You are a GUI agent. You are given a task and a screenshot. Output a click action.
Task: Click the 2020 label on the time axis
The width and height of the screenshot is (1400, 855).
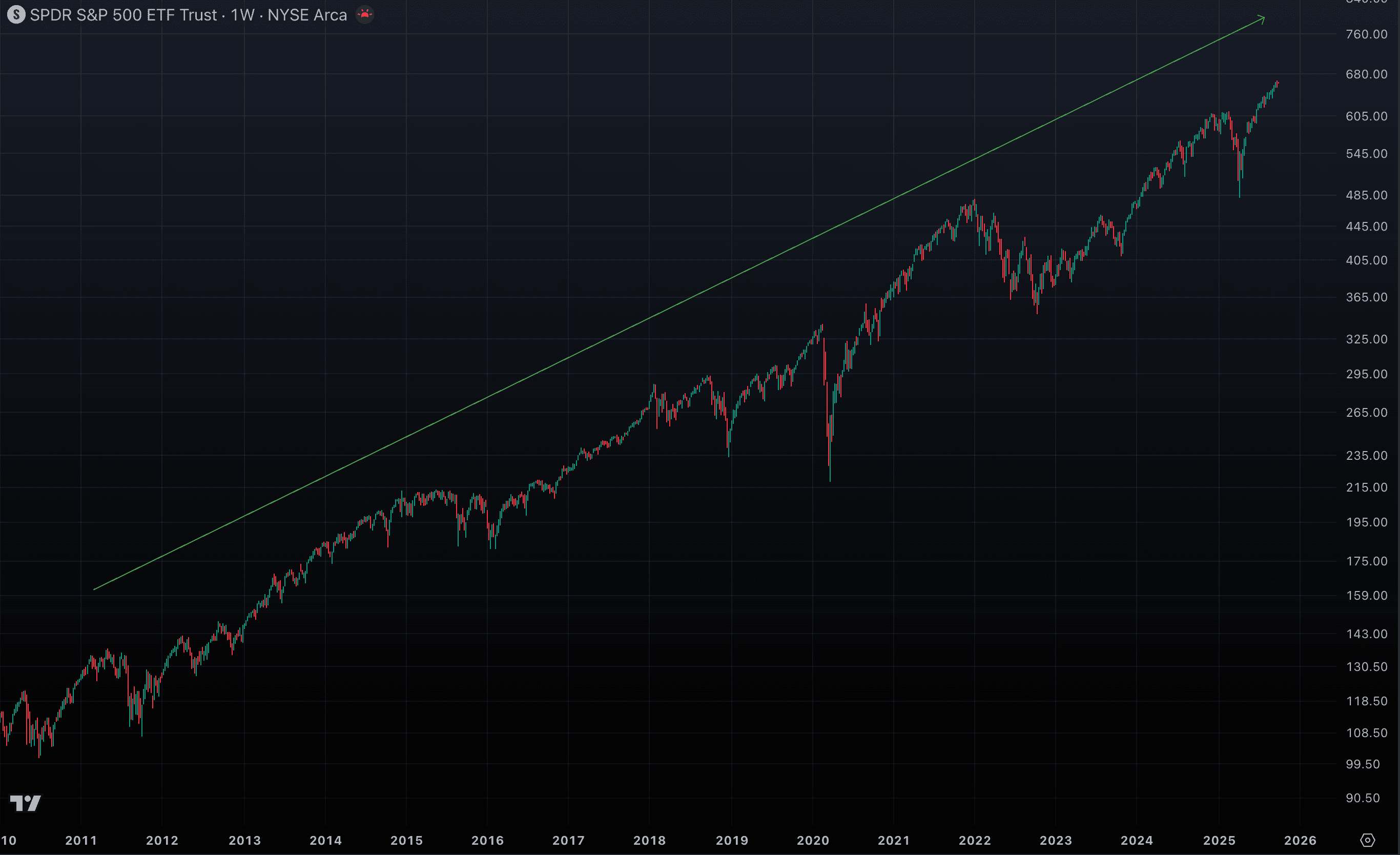tap(813, 840)
